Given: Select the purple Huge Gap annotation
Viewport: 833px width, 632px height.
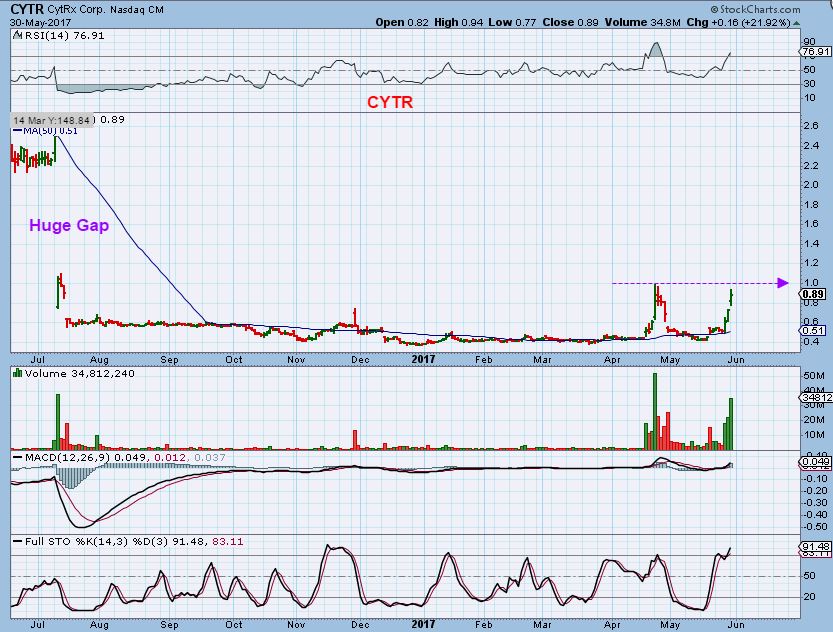Looking at the screenshot, I should (69, 226).
